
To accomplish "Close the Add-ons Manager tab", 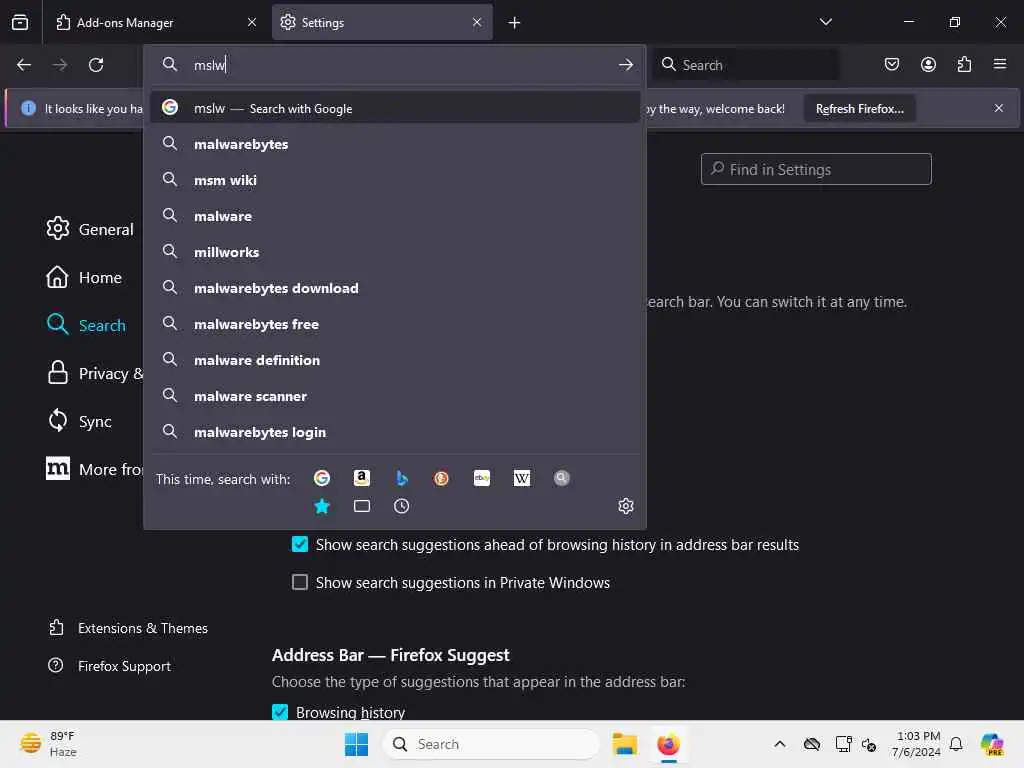I will [251, 22].
